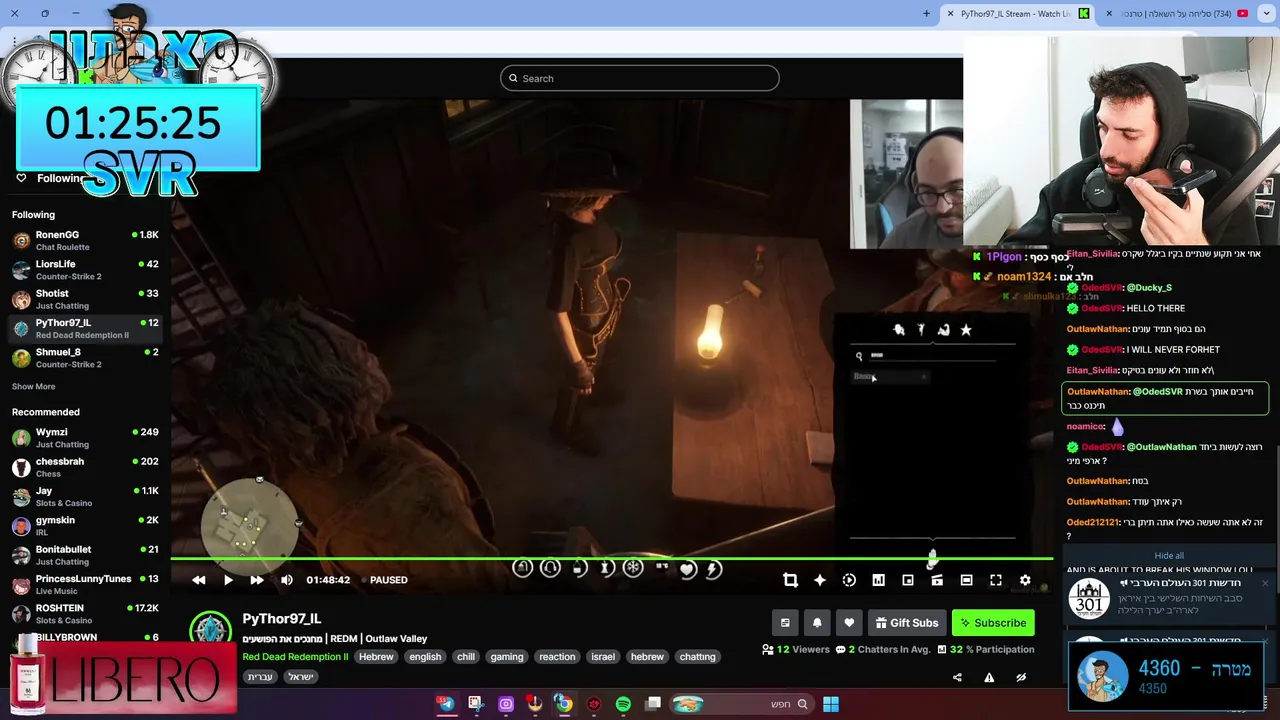1280x720 pixels.
Task: Open Snipping Tool from the taskbar
Action: tap(475, 704)
